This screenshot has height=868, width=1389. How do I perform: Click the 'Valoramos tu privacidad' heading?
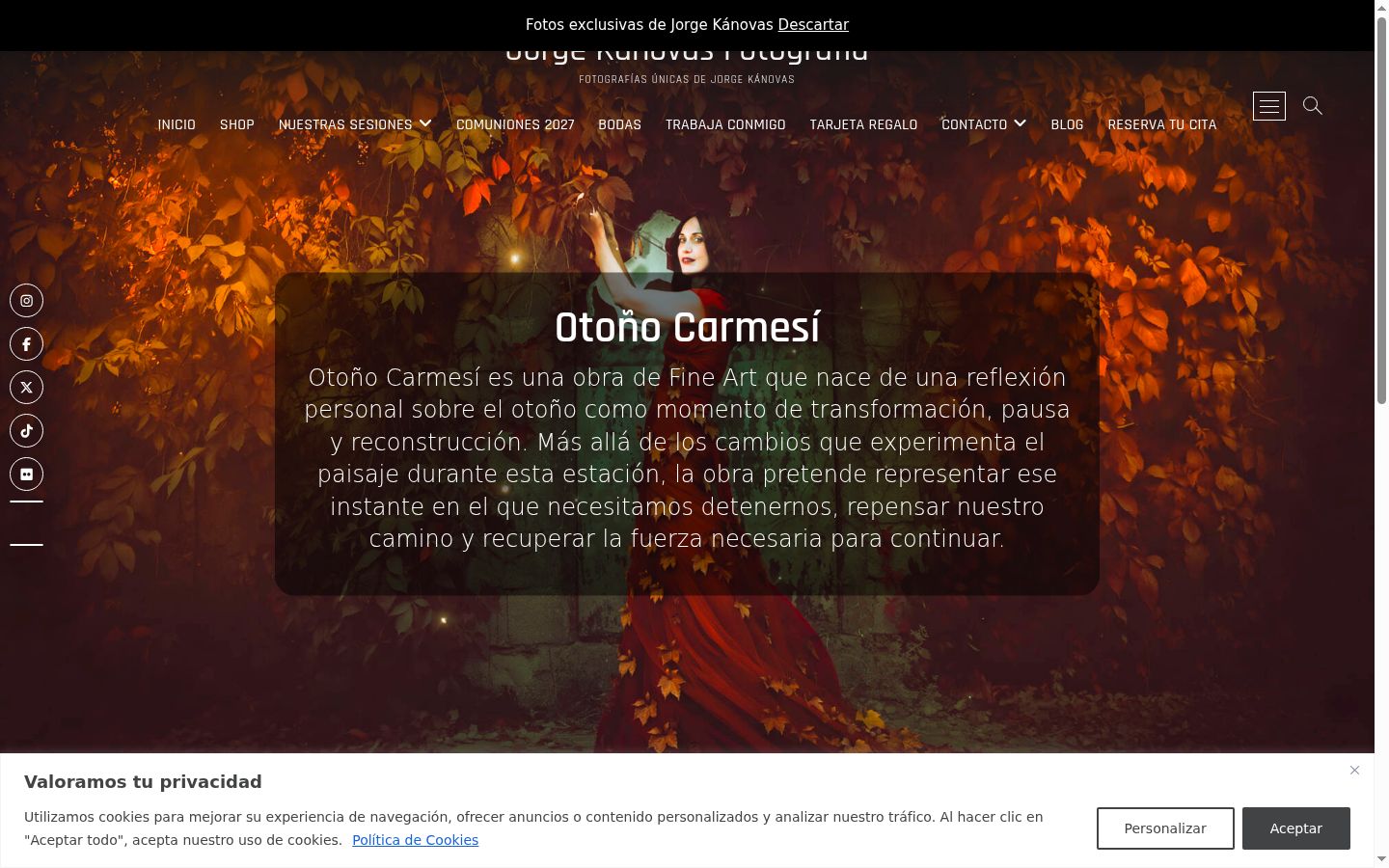tap(143, 781)
